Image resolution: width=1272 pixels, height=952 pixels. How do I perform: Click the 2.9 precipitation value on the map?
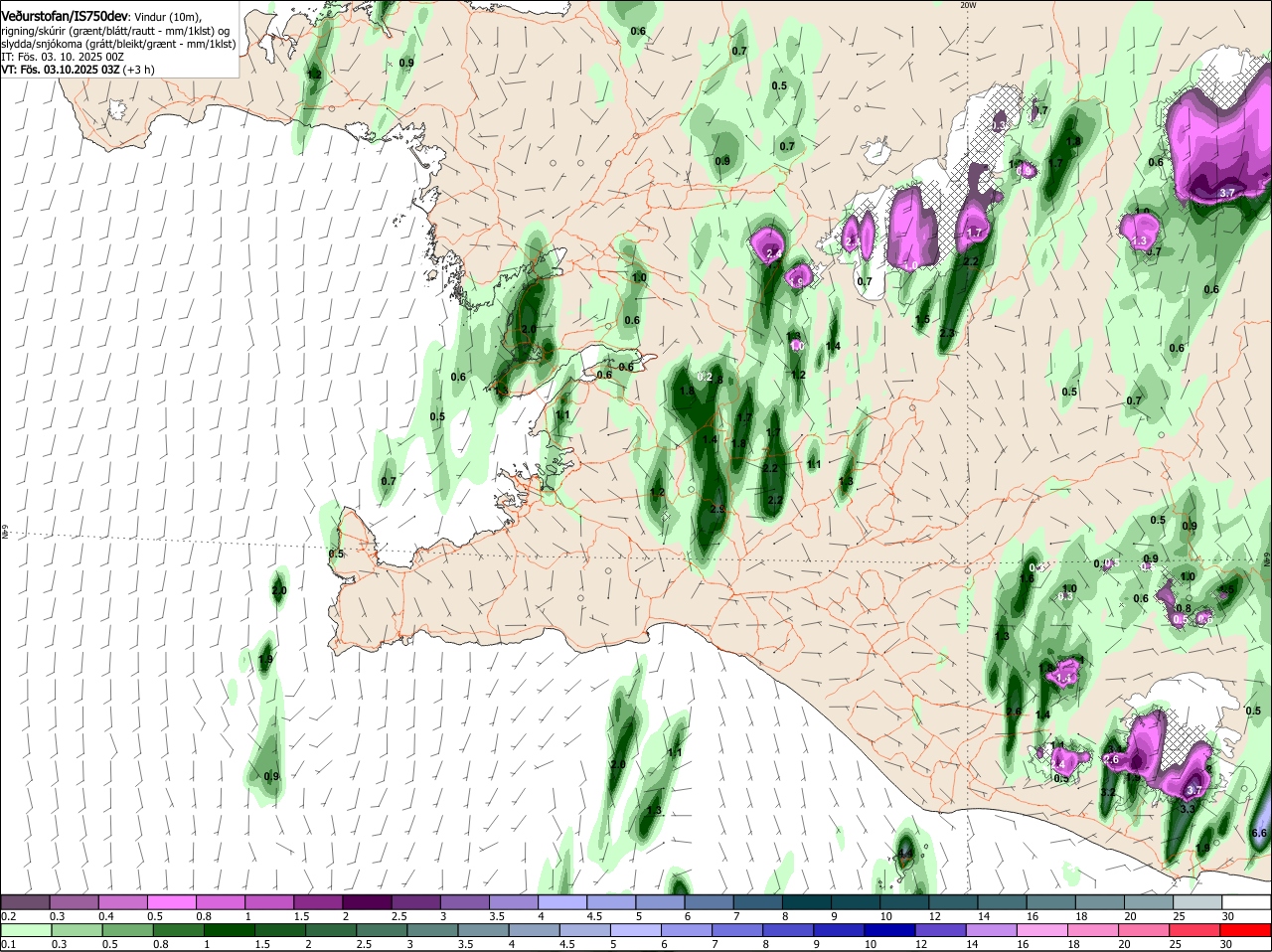point(717,509)
